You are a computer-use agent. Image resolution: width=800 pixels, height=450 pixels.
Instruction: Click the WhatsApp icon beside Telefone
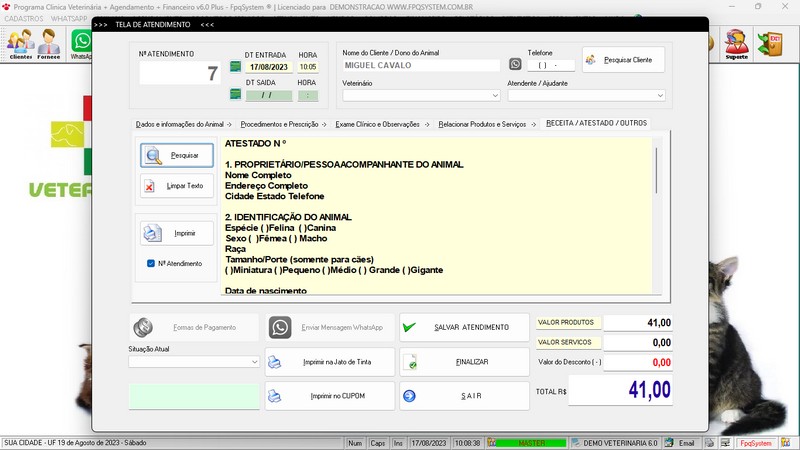[515, 65]
